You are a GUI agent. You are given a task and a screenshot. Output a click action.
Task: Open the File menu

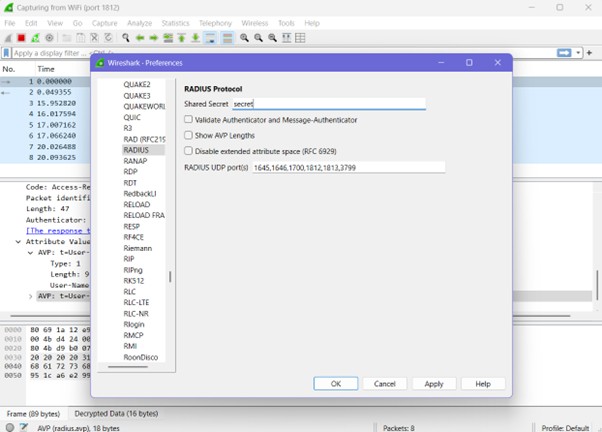10,23
